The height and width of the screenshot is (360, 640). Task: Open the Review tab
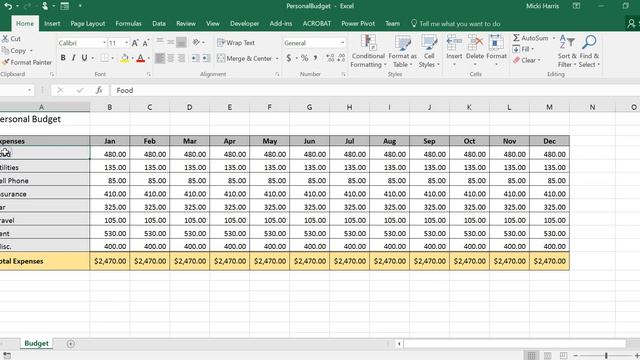coord(186,24)
